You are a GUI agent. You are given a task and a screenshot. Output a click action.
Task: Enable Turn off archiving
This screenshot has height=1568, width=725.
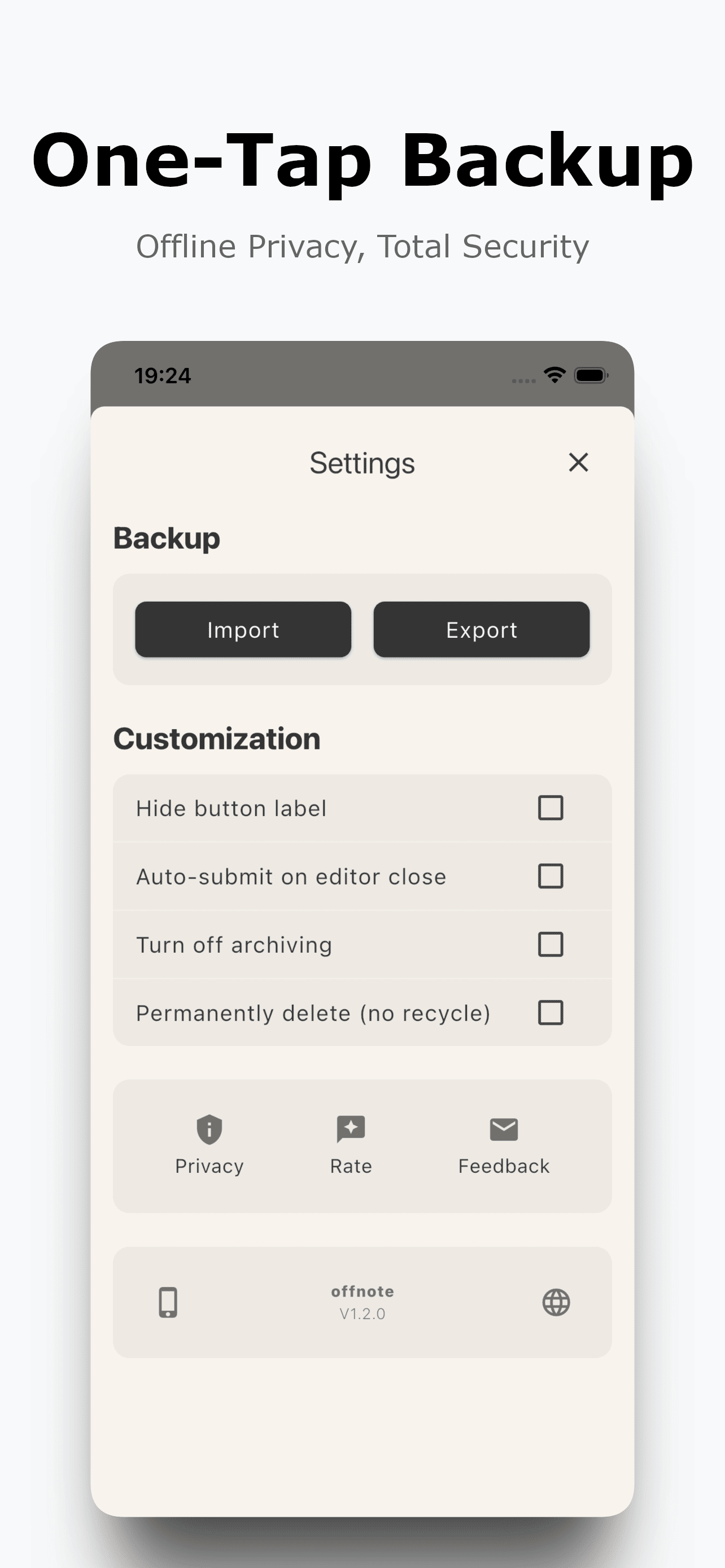tap(550, 944)
